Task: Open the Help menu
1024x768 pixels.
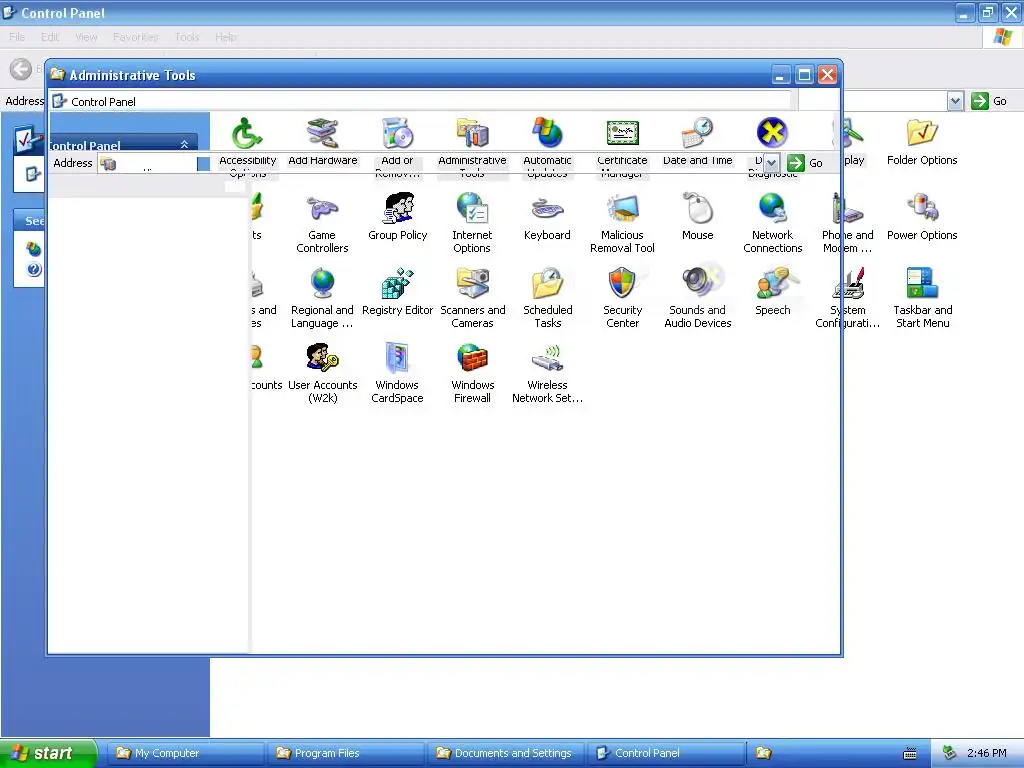Action: (225, 37)
